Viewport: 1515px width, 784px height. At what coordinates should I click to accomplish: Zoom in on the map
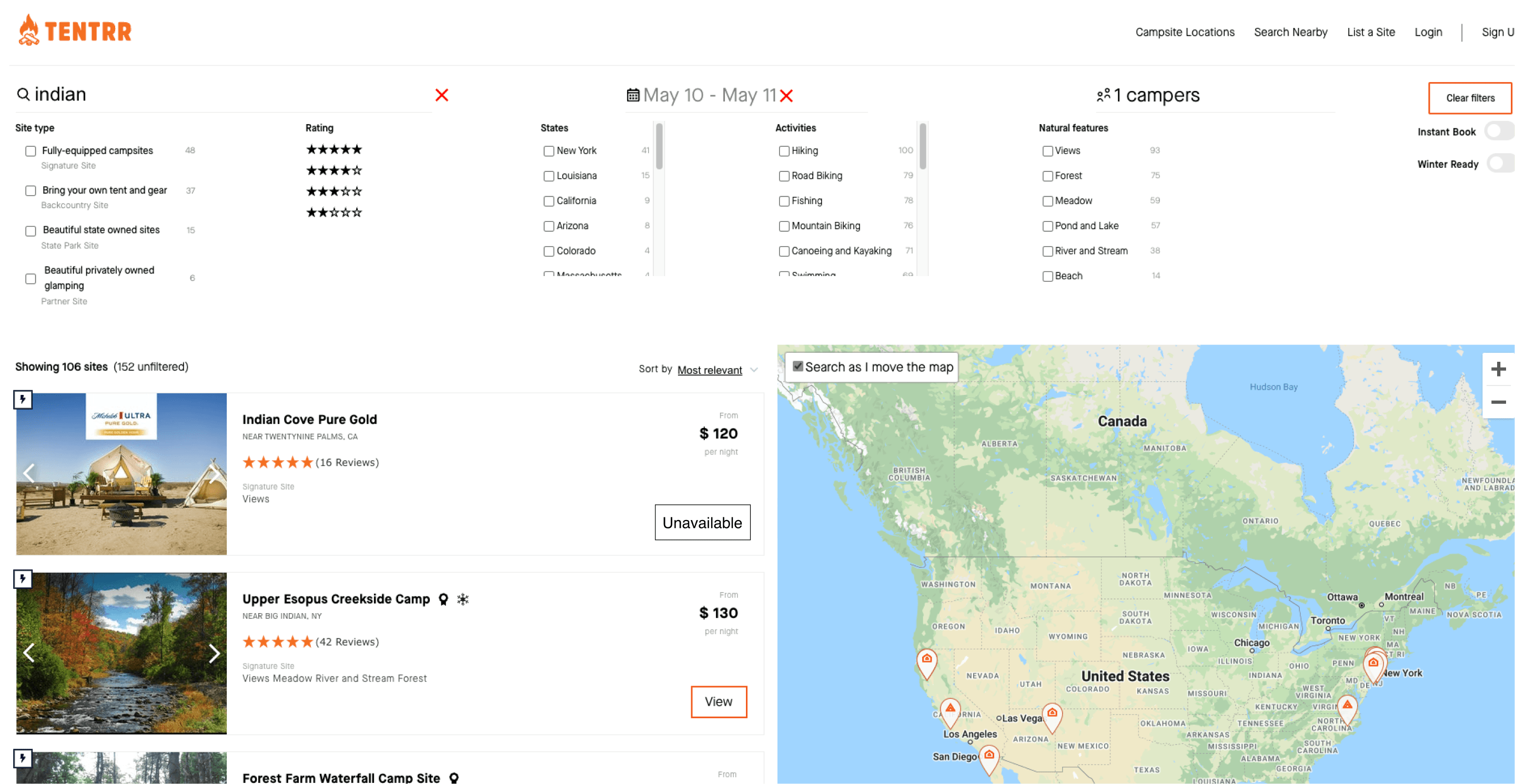(1498, 369)
